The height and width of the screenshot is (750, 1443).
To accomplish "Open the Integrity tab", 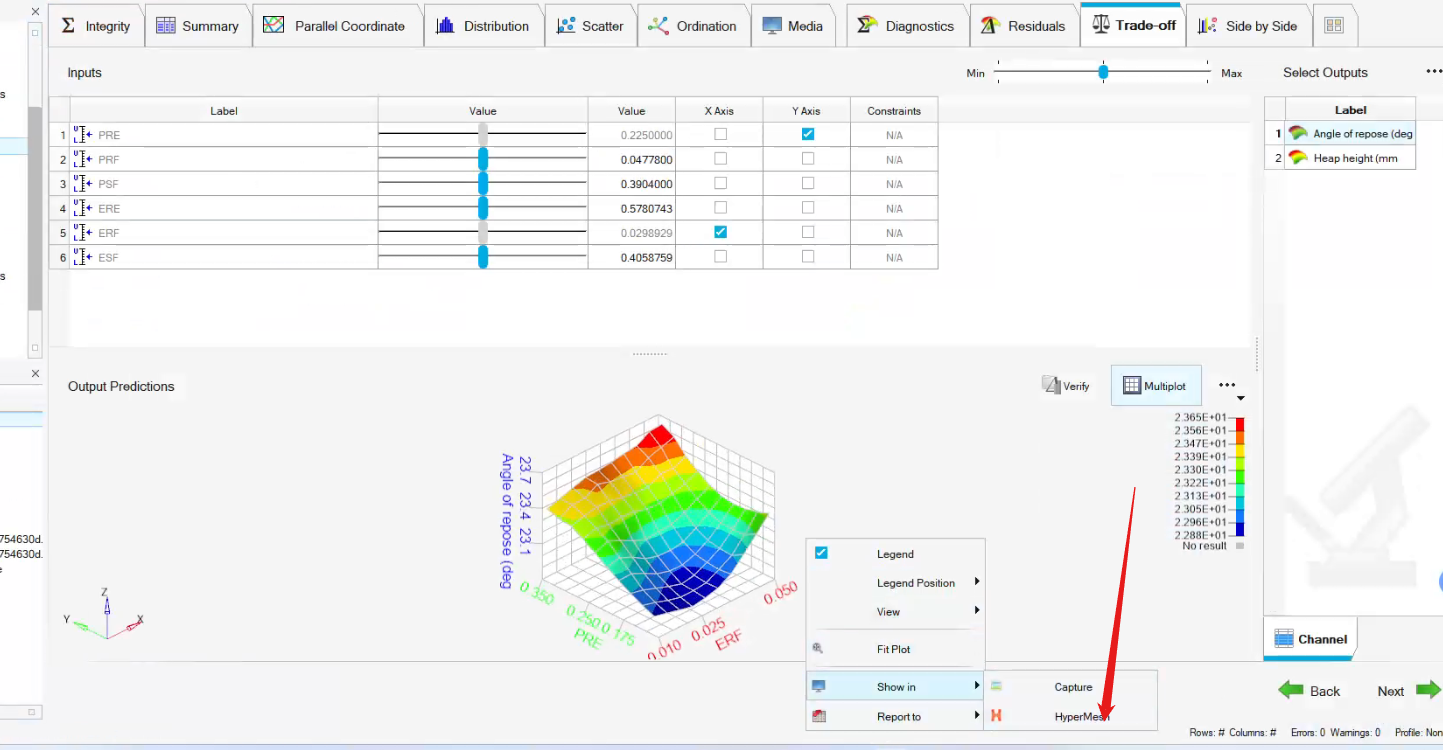I will tap(96, 26).
